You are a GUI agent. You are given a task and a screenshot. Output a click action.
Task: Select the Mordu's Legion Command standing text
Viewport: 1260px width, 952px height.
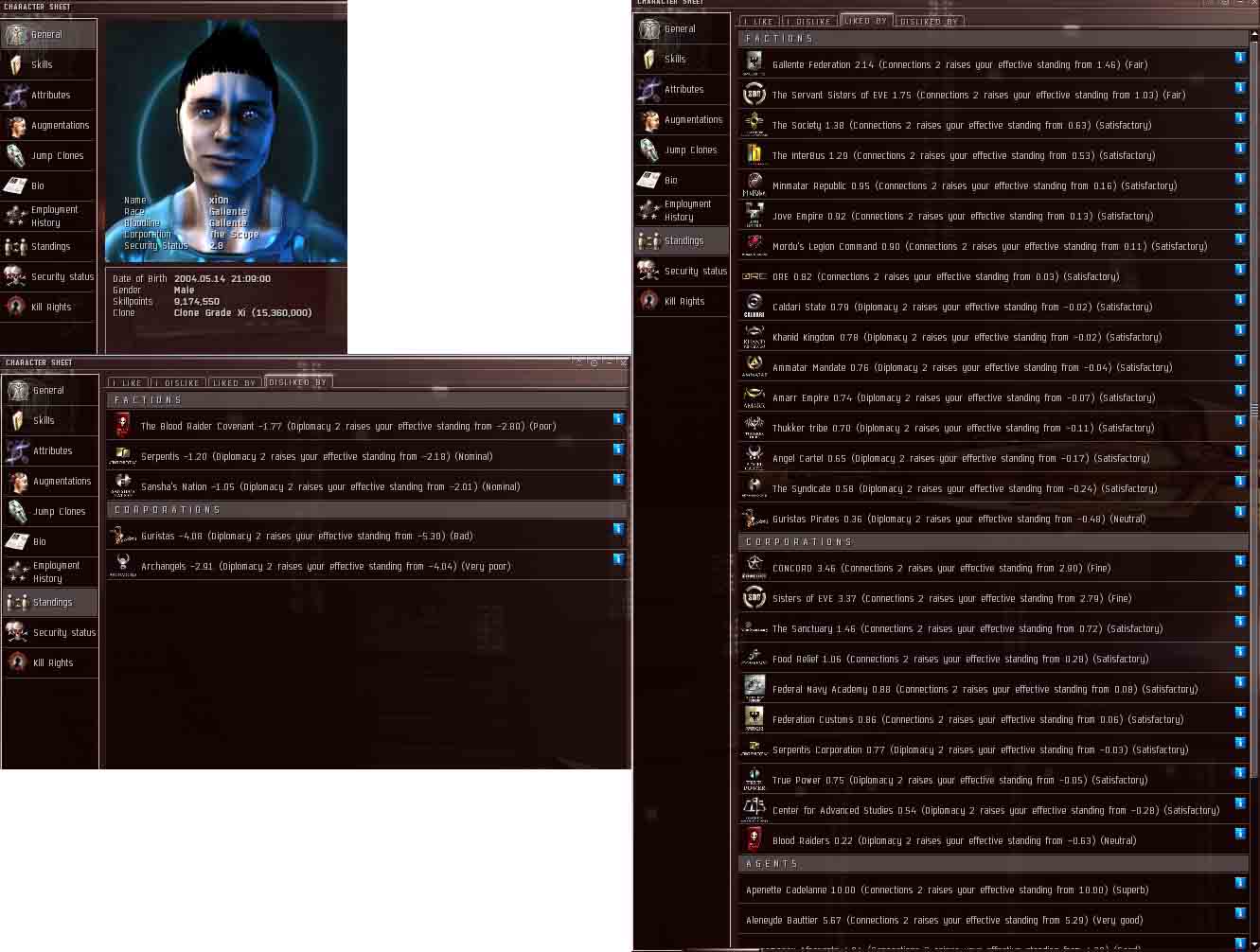pyautogui.click(x=989, y=246)
